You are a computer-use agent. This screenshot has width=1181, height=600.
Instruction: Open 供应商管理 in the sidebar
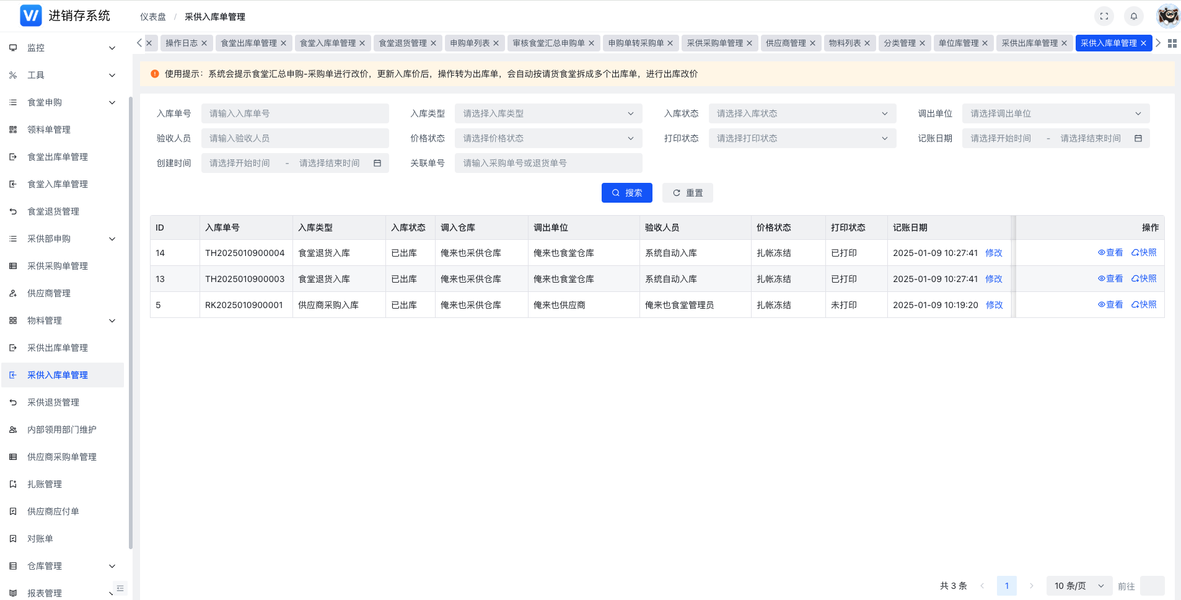click(62, 293)
